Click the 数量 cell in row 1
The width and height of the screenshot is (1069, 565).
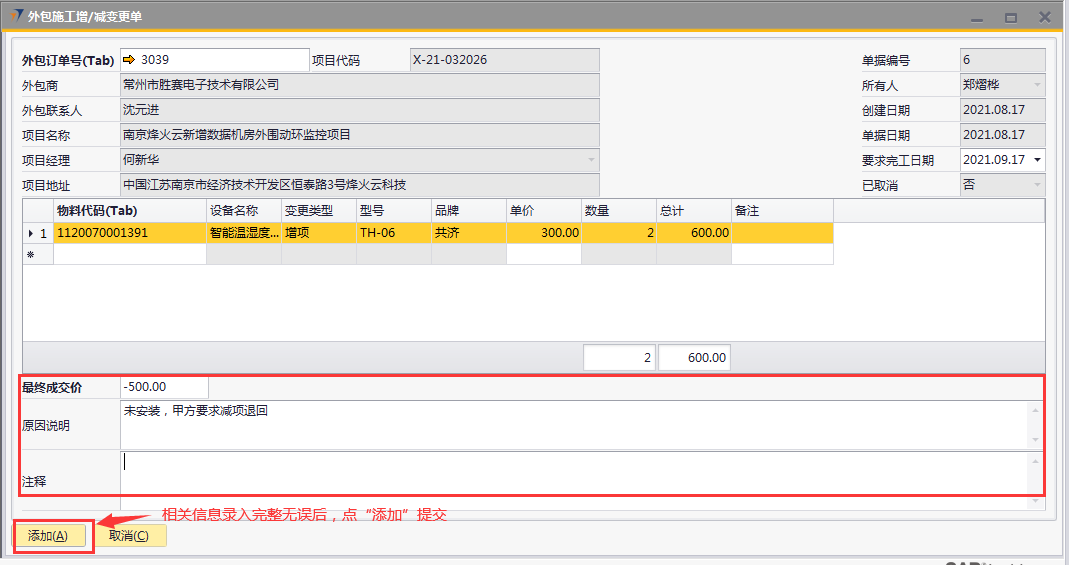click(618, 233)
